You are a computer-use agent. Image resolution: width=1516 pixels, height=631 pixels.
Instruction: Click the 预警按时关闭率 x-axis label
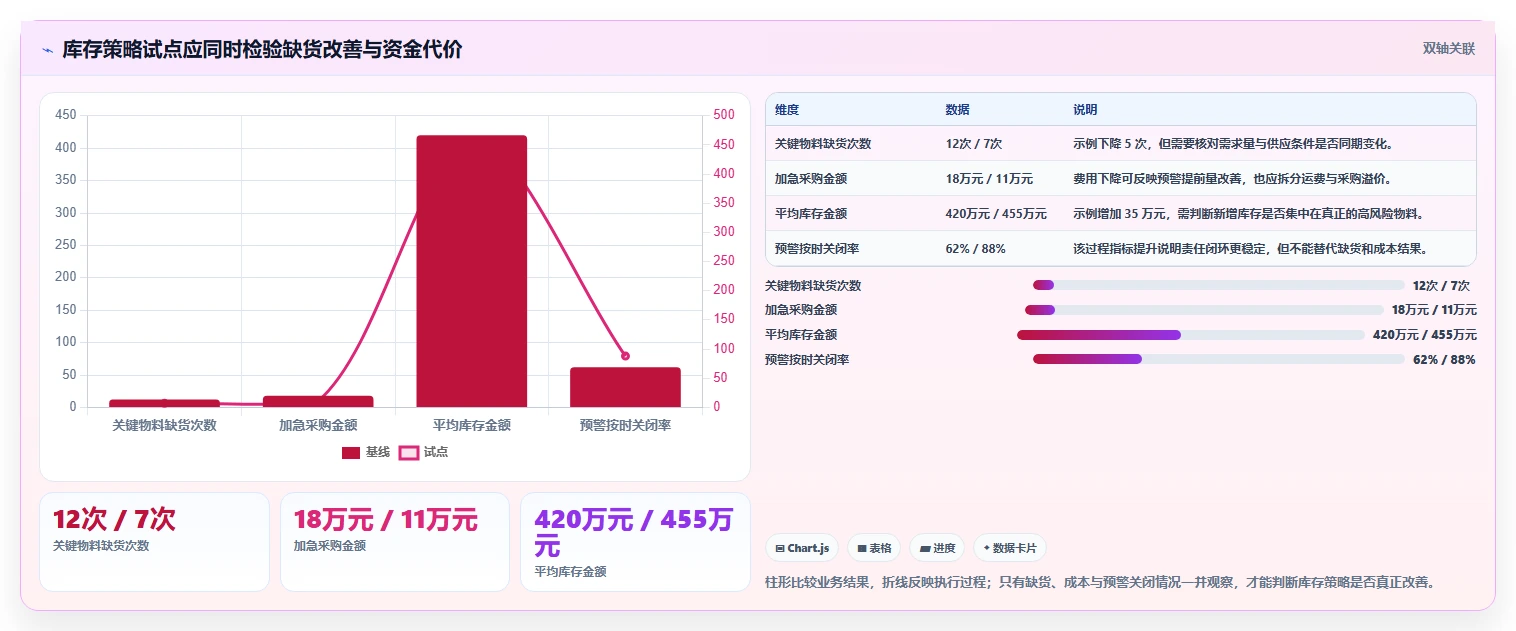coord(625,425)
